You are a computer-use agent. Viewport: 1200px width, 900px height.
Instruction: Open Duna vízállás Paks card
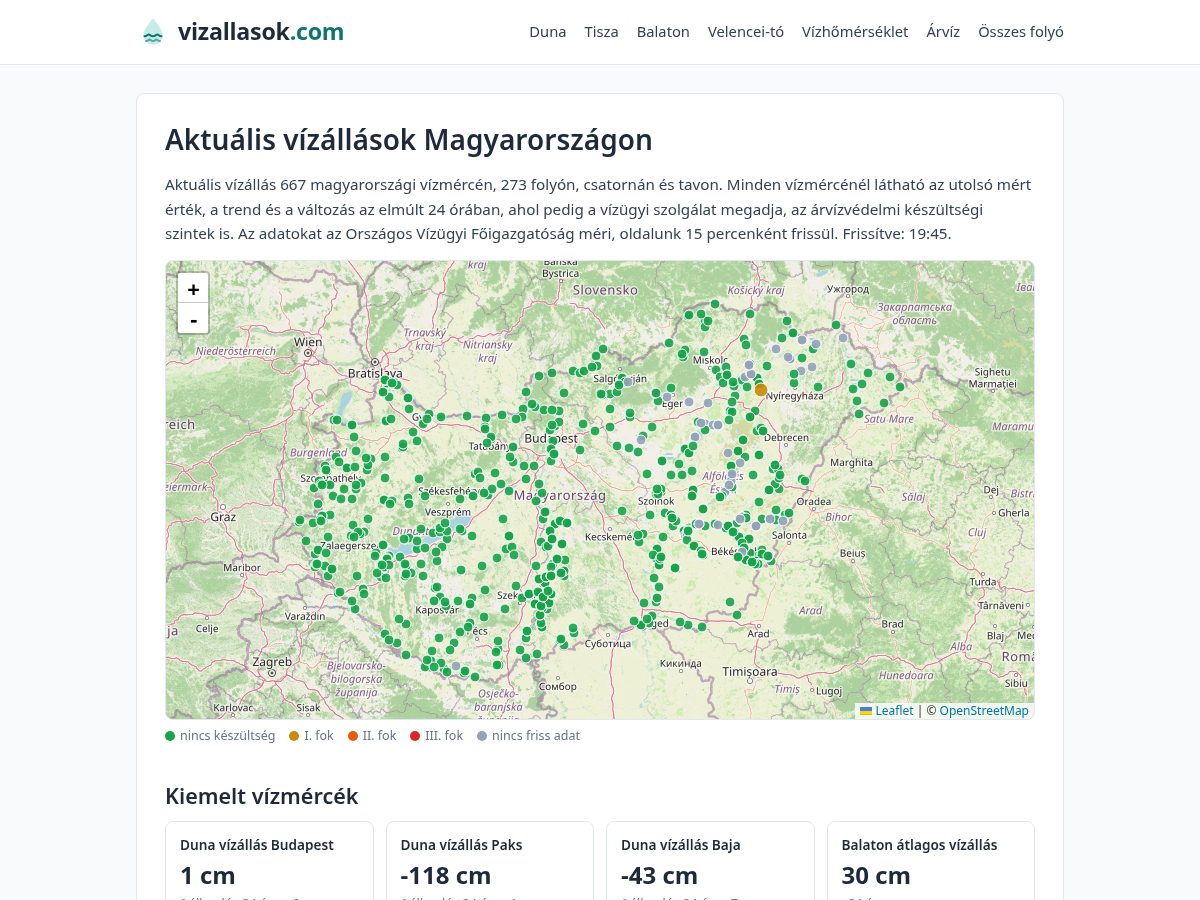tap(490, 861)
